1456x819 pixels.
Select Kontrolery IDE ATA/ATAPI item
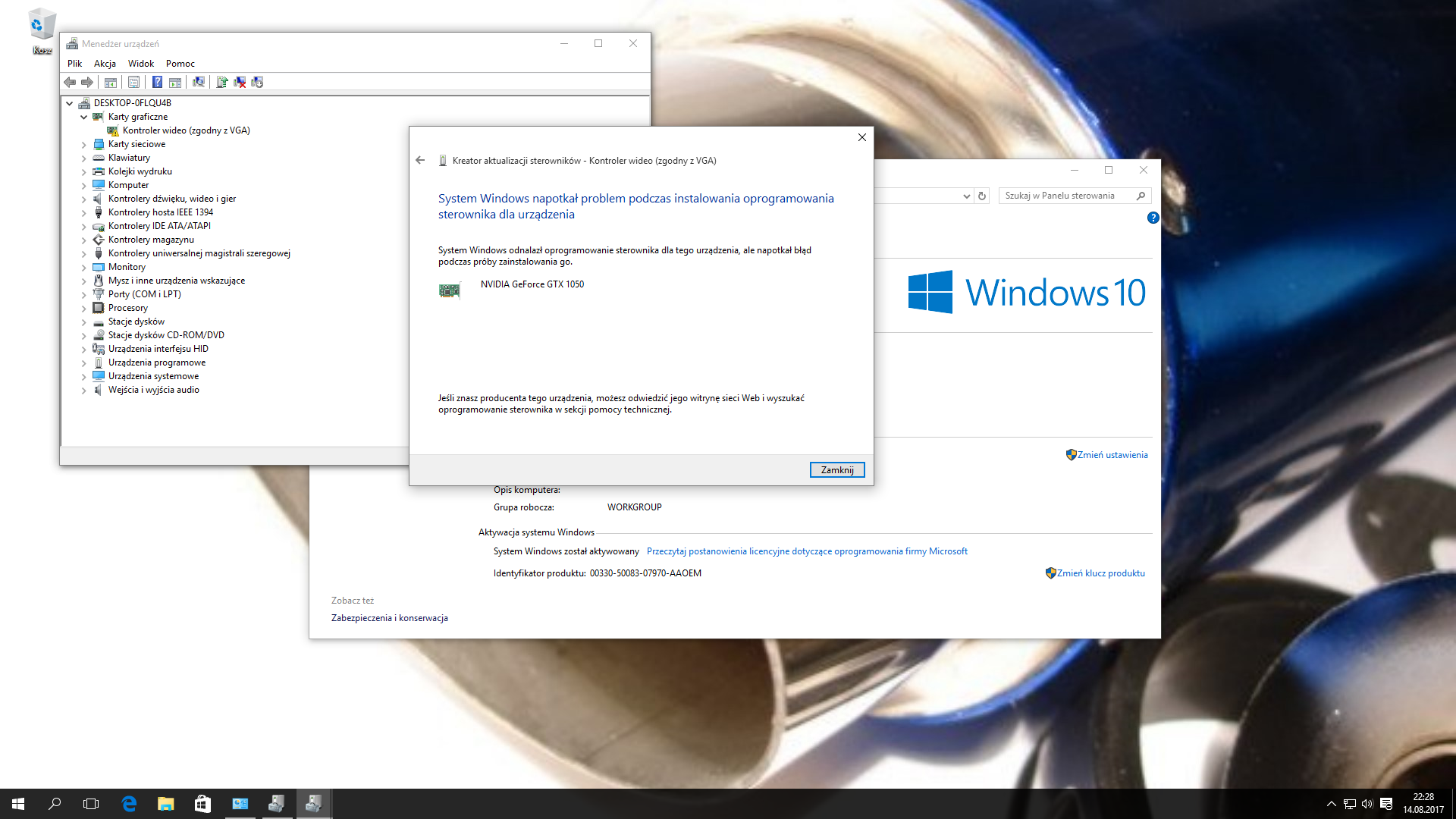tap(159, 226)
